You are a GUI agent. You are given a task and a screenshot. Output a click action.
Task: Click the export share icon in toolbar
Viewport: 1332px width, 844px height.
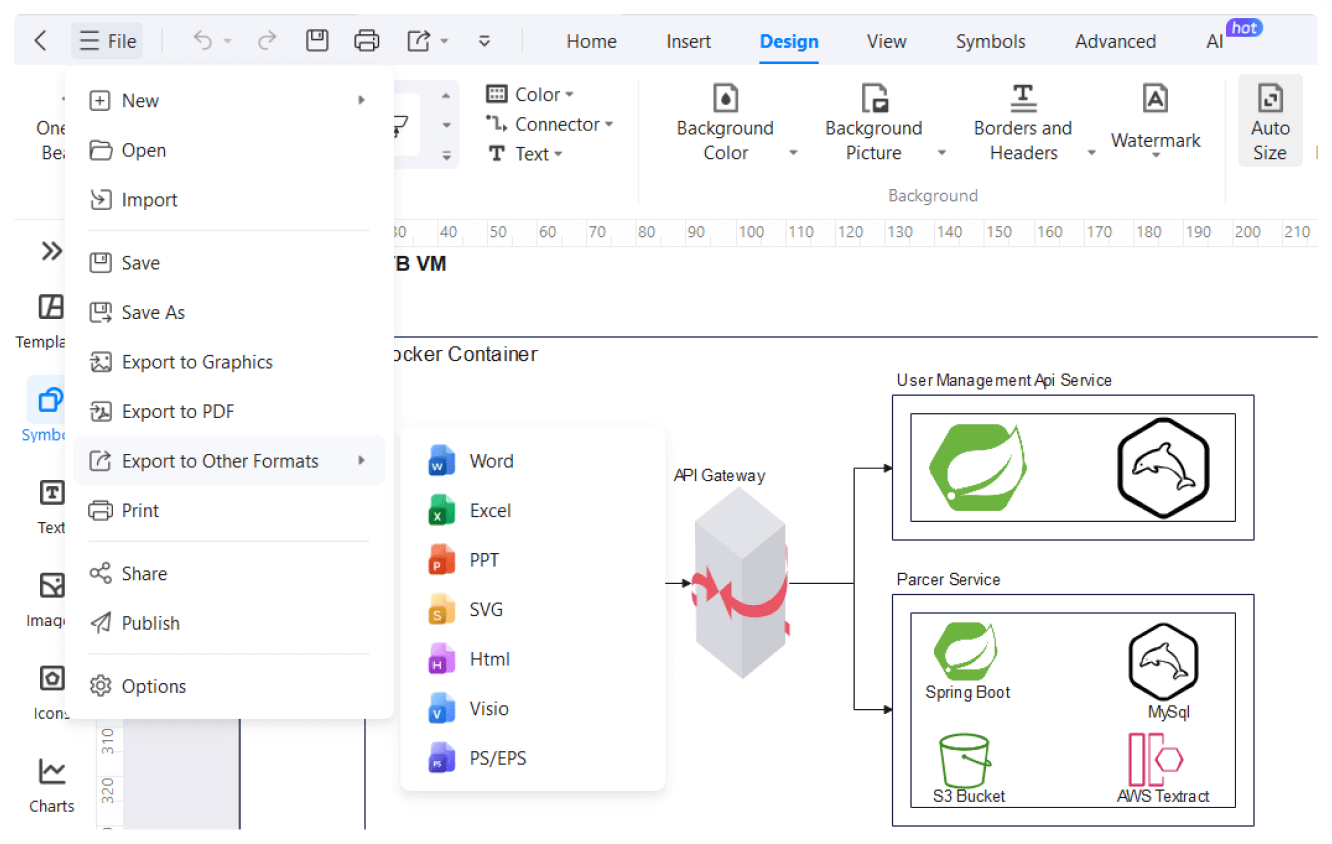pos(419,41)
